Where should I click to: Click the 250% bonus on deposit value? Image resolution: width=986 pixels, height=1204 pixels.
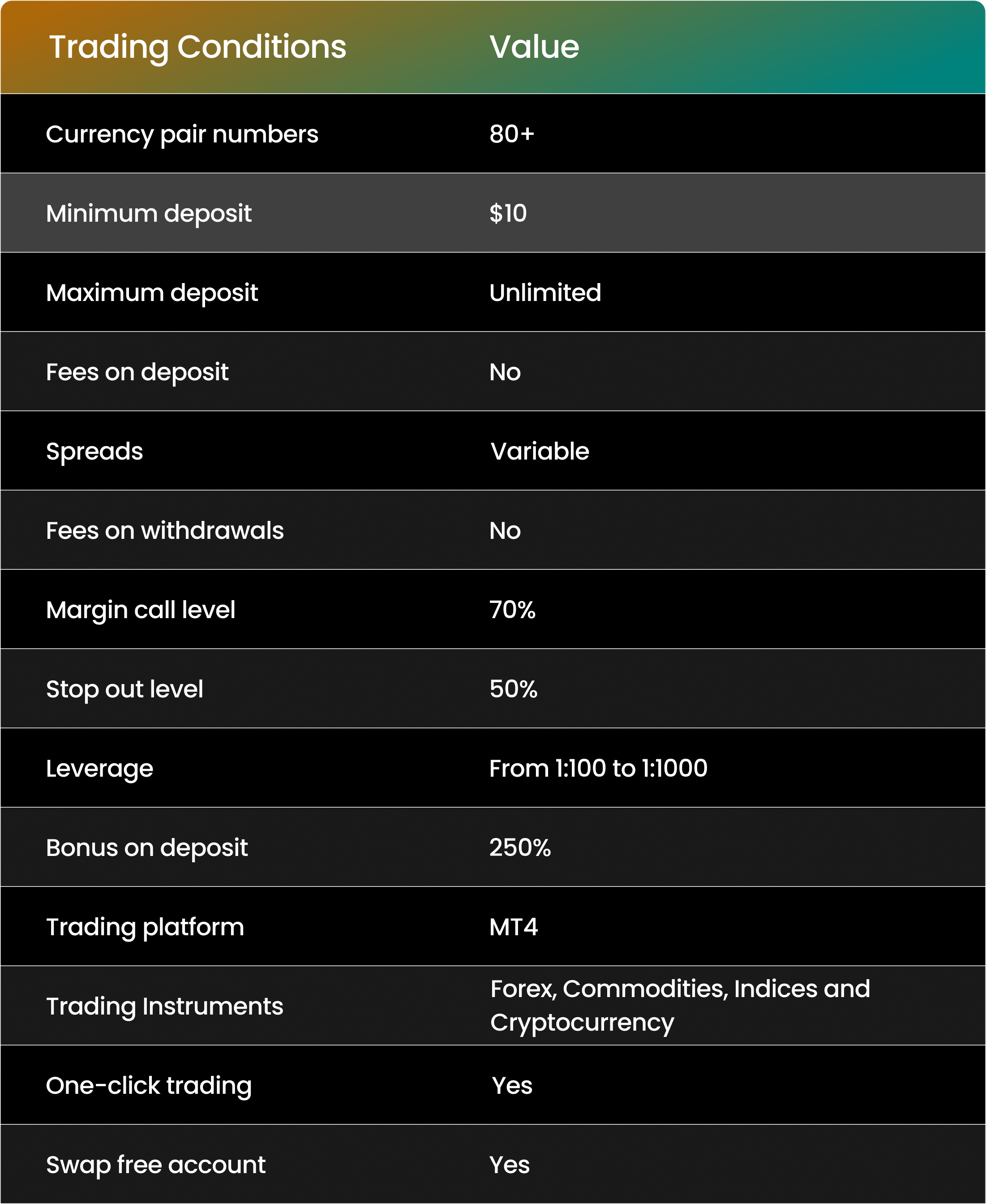click(x=520, y=848)
